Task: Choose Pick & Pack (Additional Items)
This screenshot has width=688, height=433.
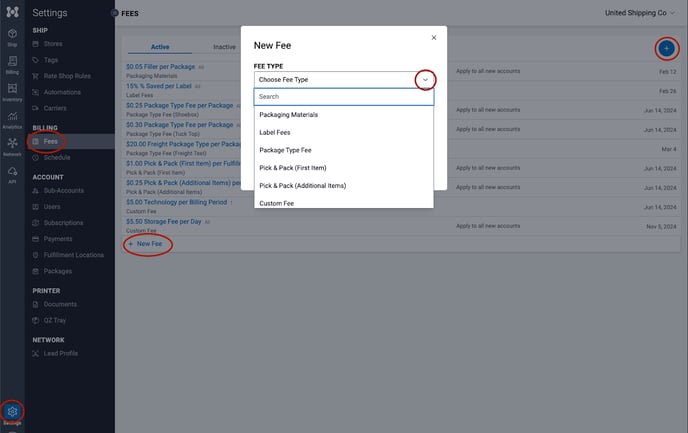Action: tap(302, 186)
